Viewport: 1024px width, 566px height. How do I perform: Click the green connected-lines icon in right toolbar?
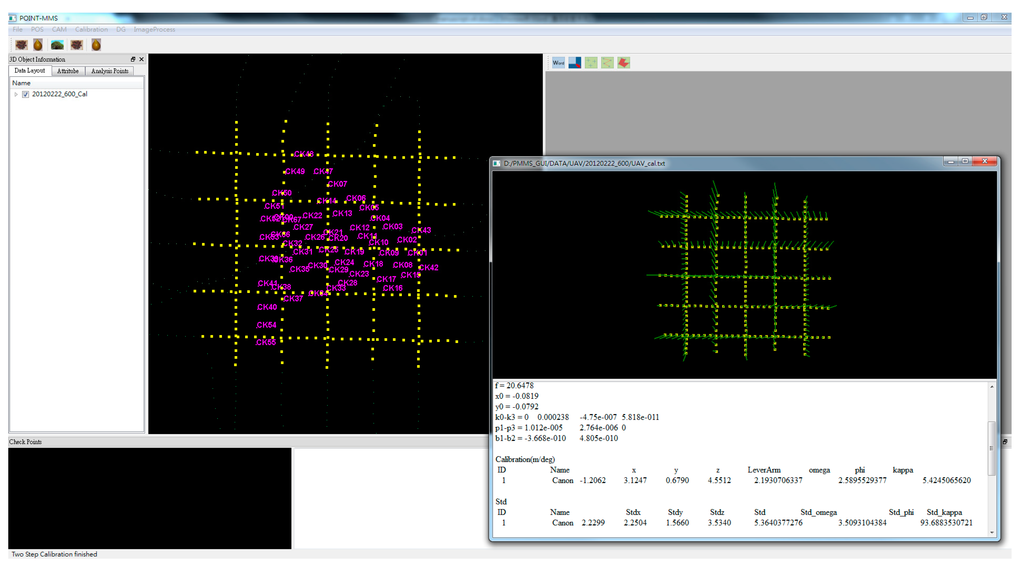pos(607,63)
